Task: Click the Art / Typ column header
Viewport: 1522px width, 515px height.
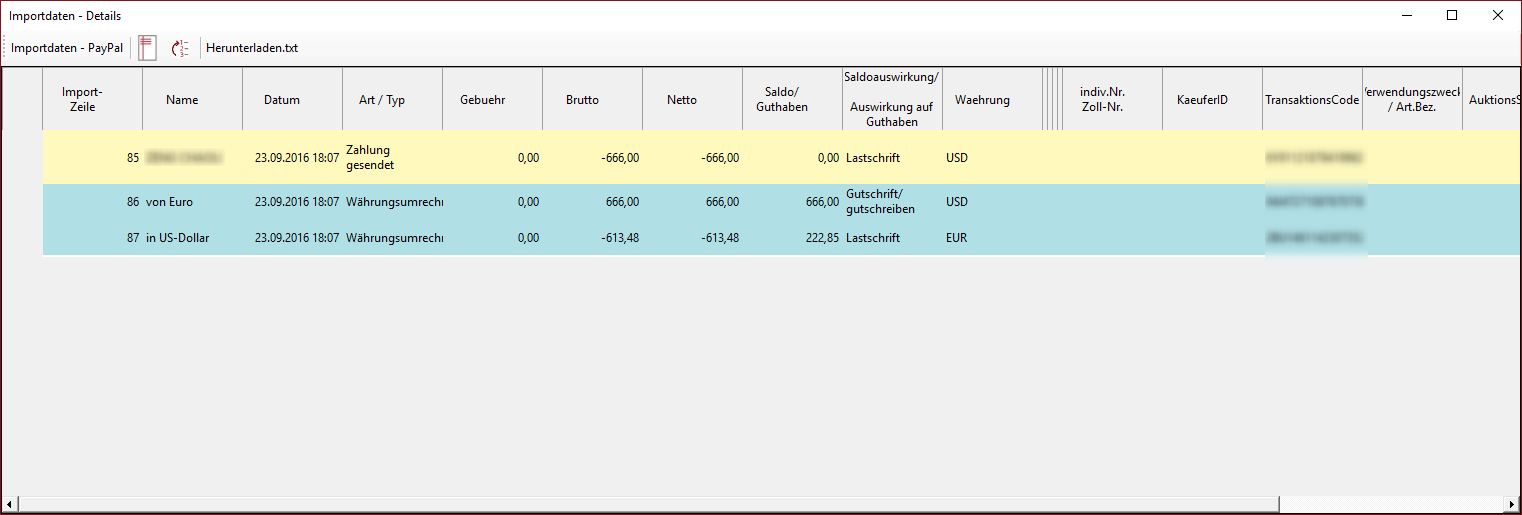Action: [392, 99]
